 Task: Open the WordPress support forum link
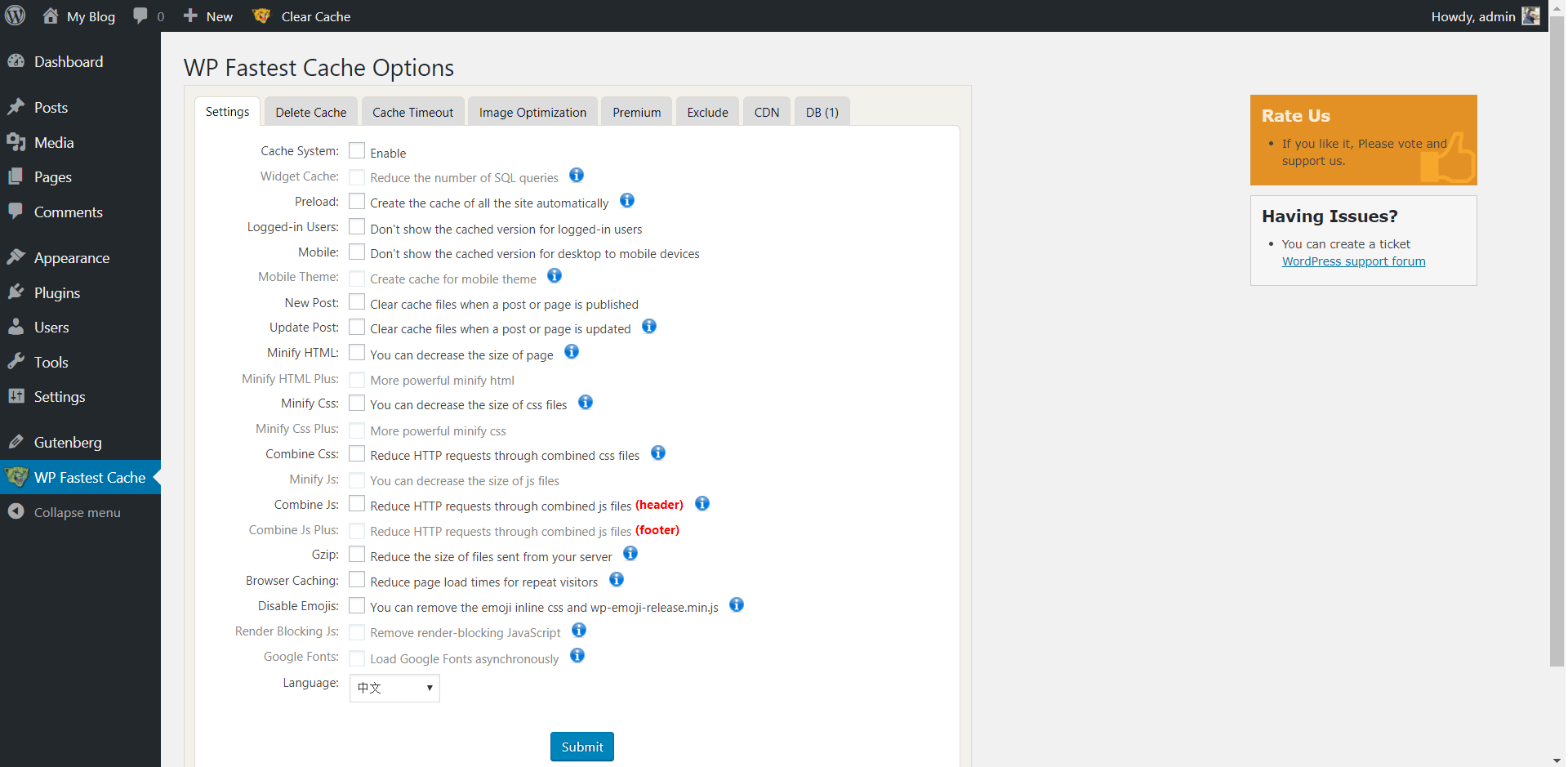1354,261
